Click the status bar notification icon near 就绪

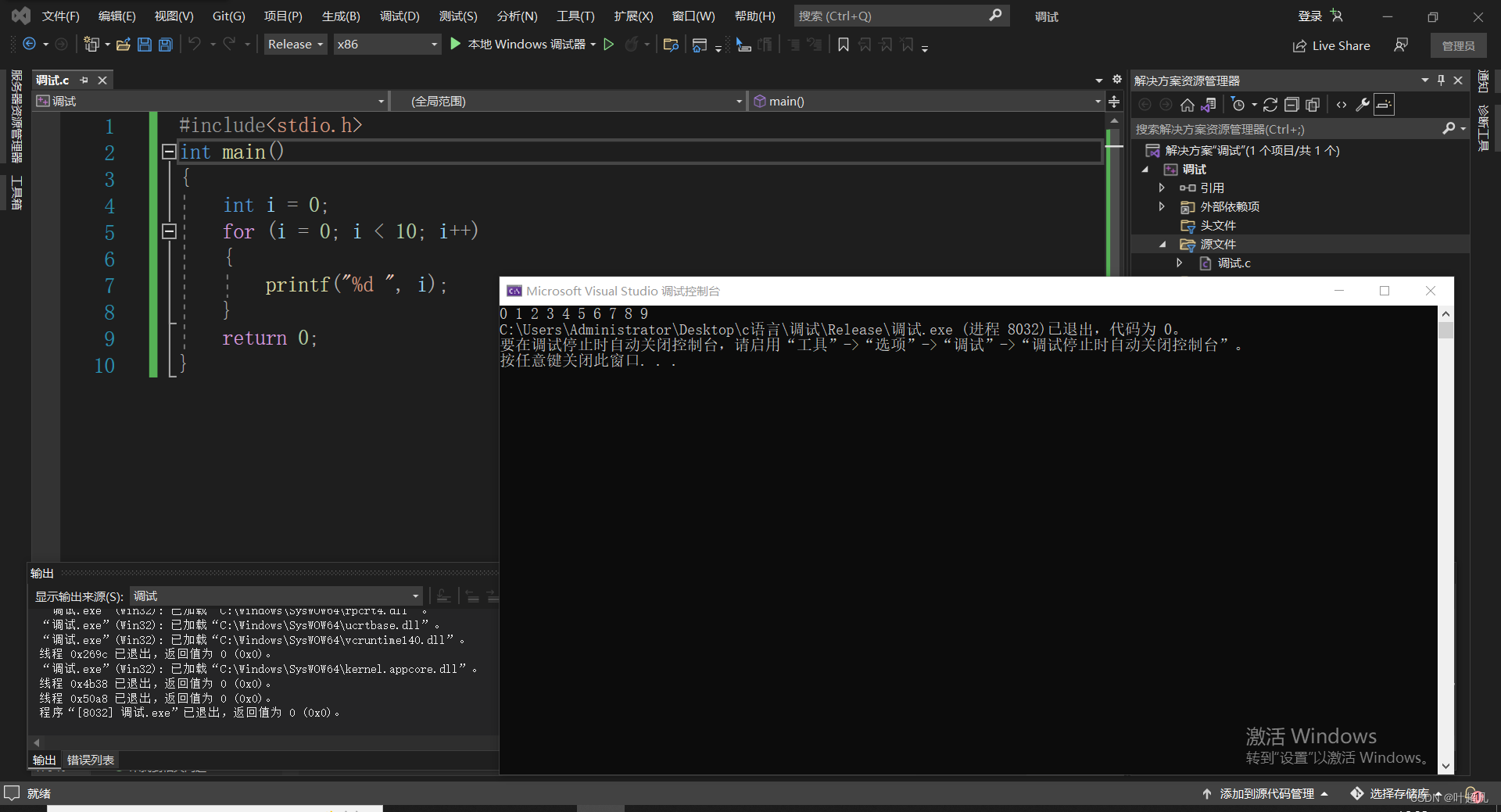[12, 793]
